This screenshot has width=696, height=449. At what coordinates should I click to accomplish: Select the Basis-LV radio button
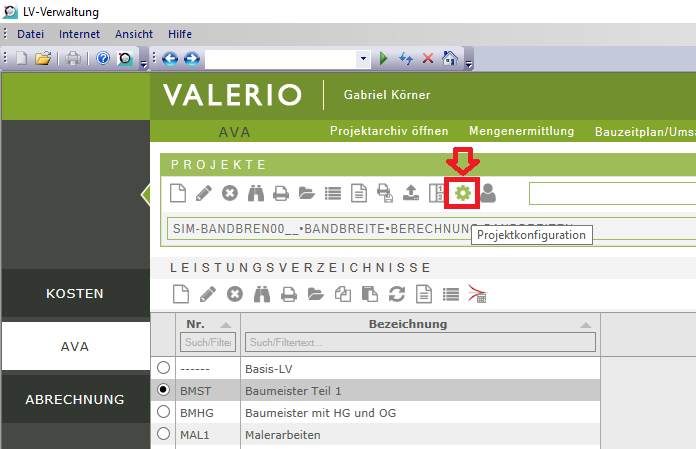click(164, 368)
